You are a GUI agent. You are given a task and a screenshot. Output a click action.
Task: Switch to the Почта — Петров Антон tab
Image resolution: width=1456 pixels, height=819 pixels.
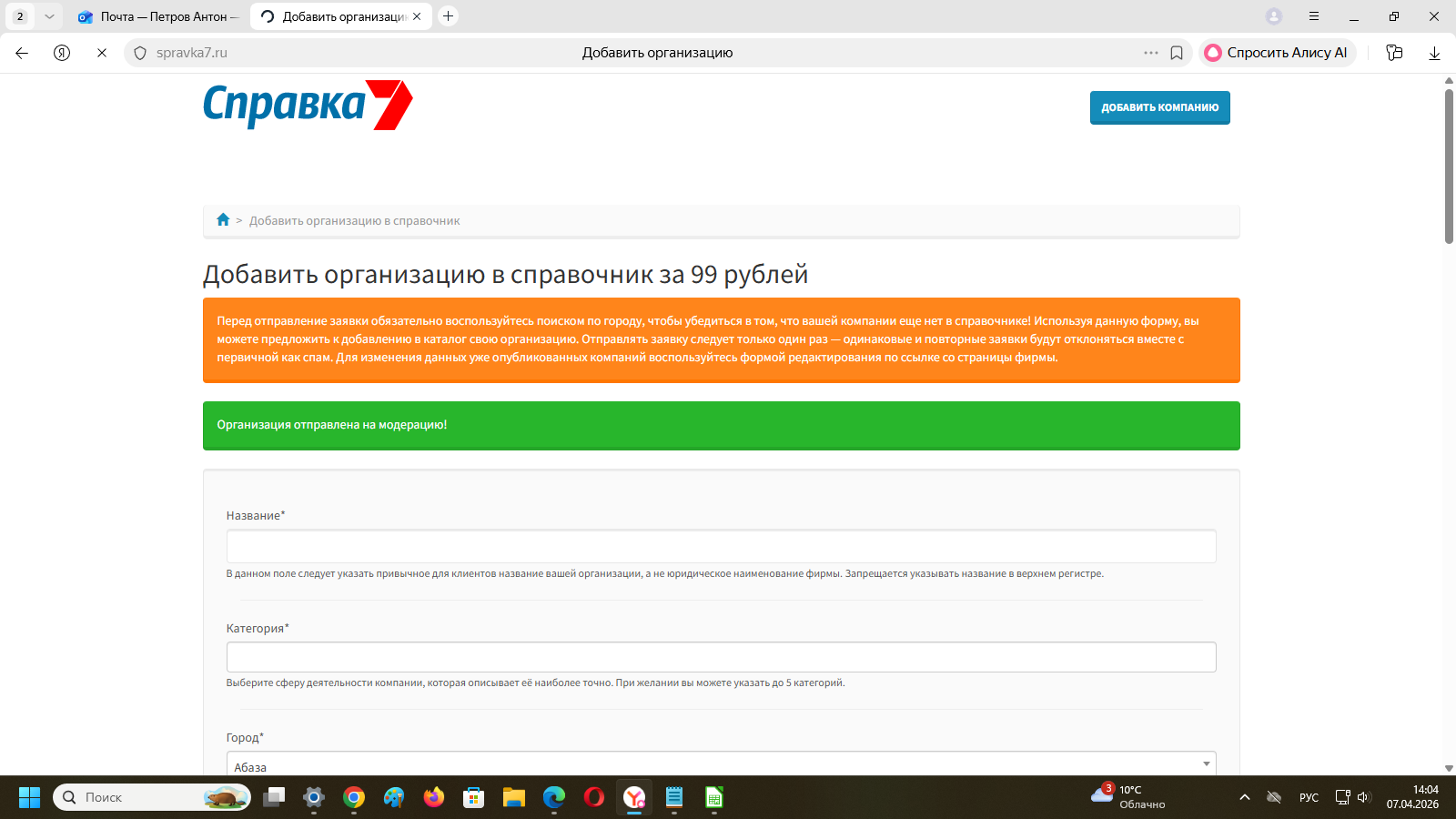pyautogui.click(x=159, y=16)
